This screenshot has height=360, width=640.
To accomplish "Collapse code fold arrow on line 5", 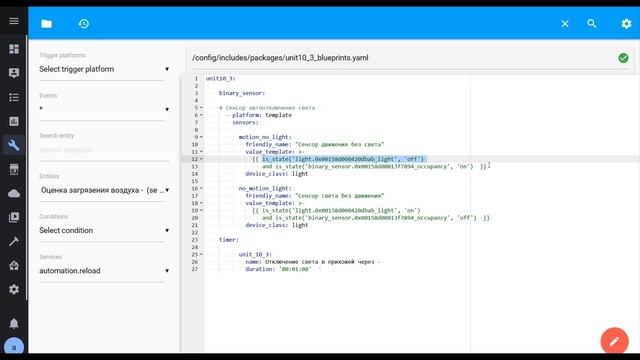I will click(202, 108).
